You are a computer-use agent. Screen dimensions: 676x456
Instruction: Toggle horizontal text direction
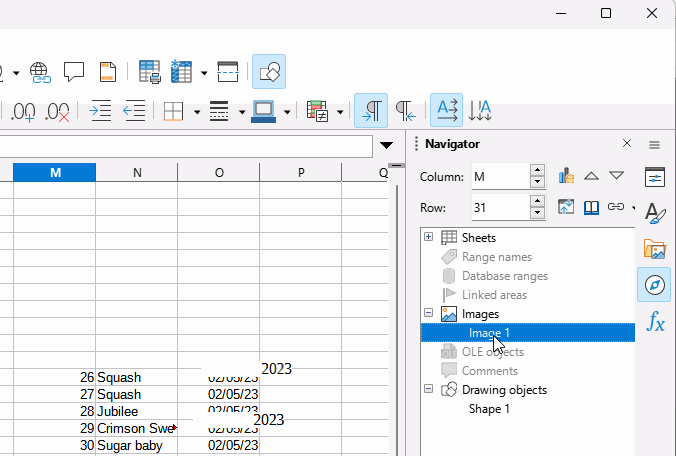pyautogui.click(x=447, y=110)
